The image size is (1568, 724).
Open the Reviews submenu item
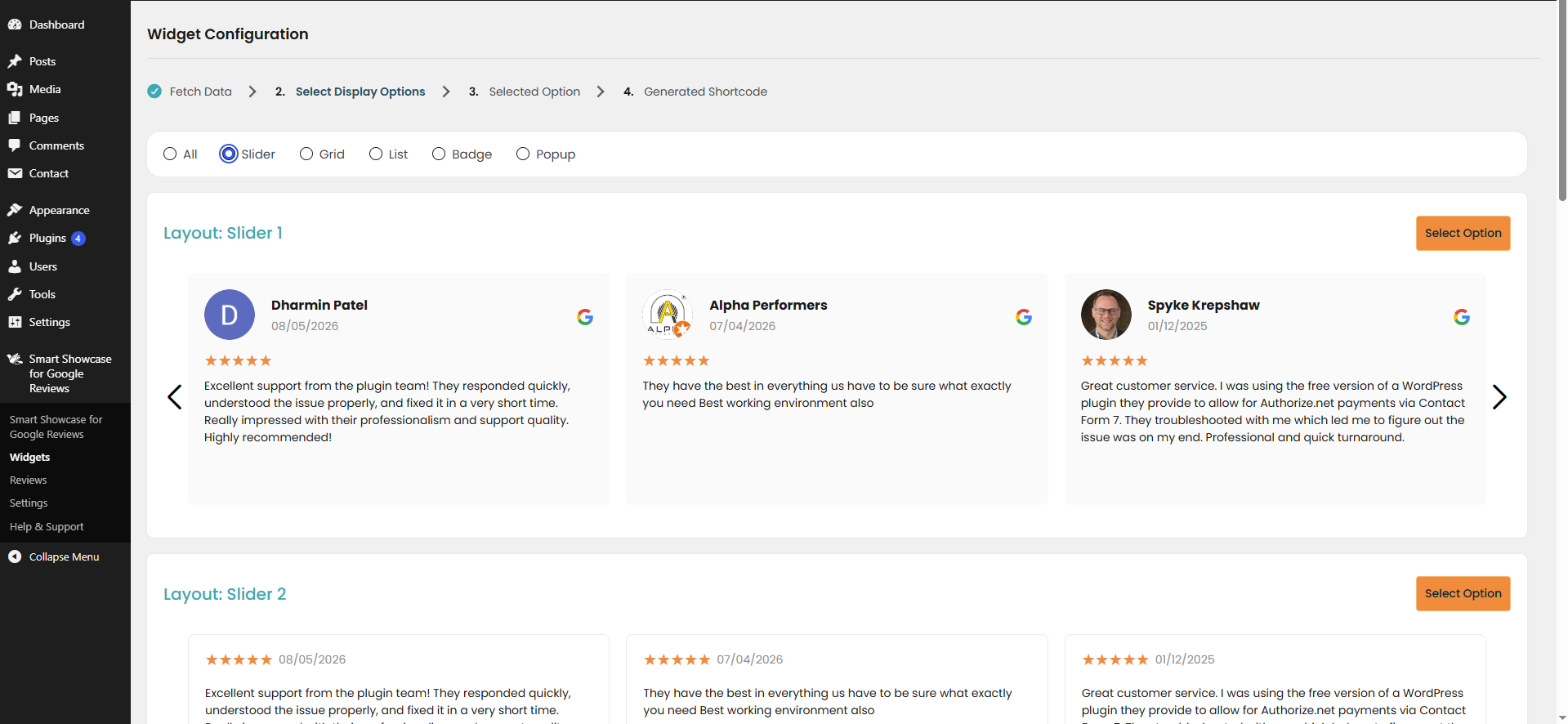coord(29,480)
